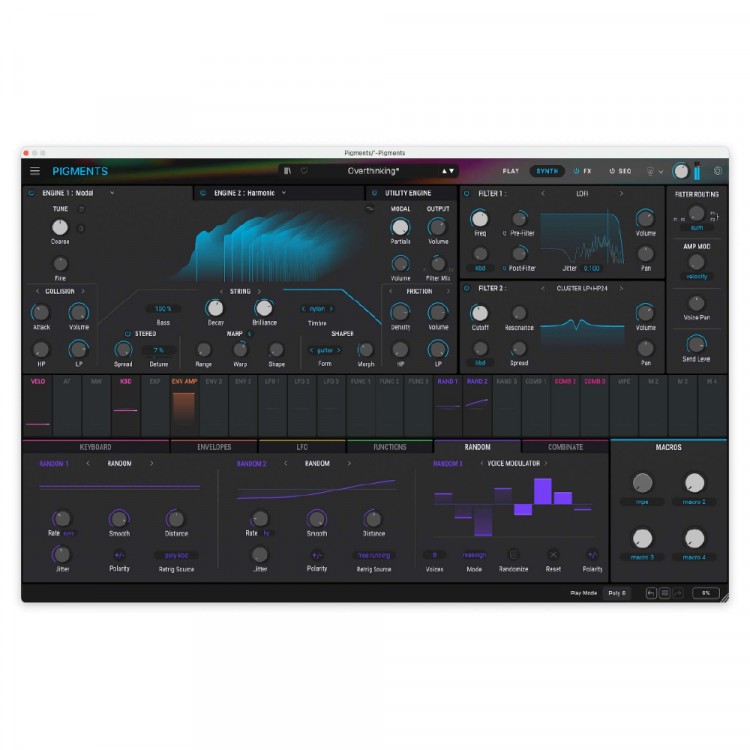This screenshot has height=750, width=750.
Task: Click the ENV AMP modulation slot
Action: pos(184,404)
